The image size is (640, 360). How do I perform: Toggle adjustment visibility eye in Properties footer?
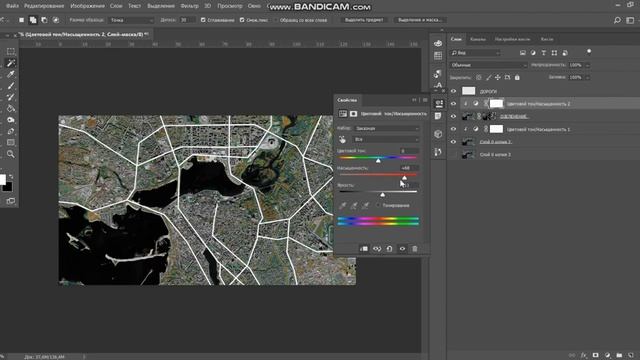point(402,249)
